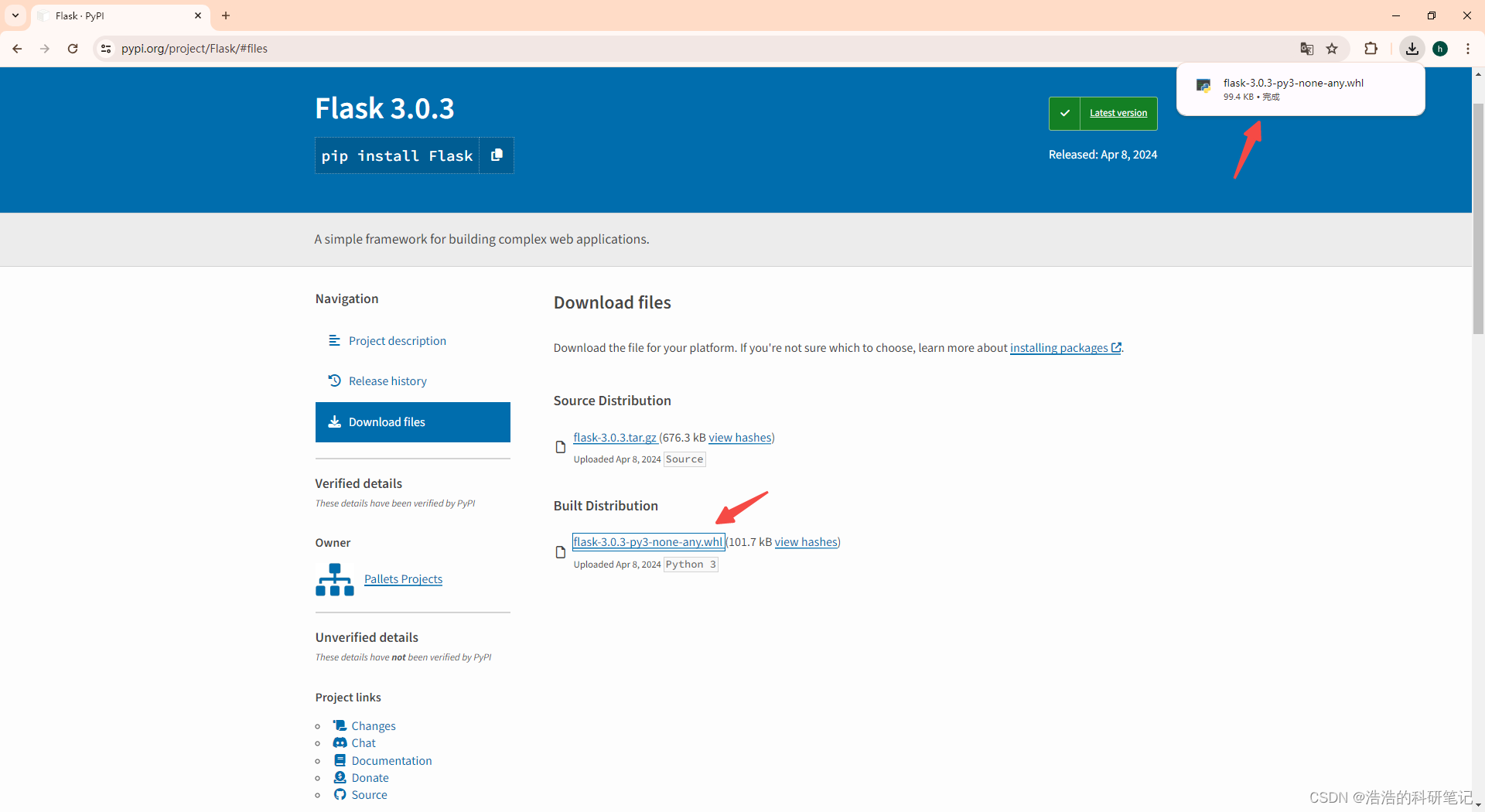The height and width of the screenshot is (812, 1485).
Task: Click the browser back arrow
Action: click(17, 49)
